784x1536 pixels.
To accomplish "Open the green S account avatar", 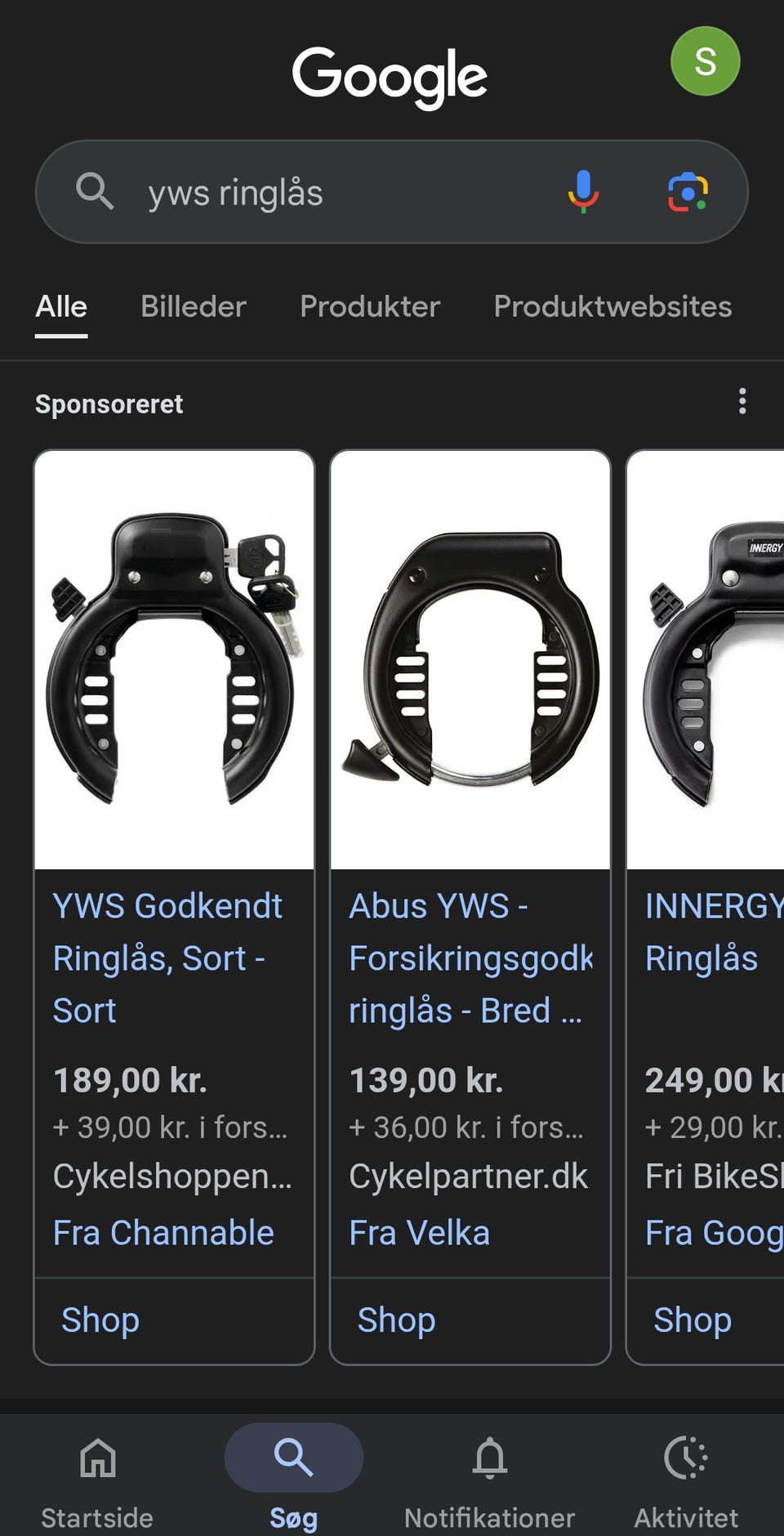I will click(705, 61).
